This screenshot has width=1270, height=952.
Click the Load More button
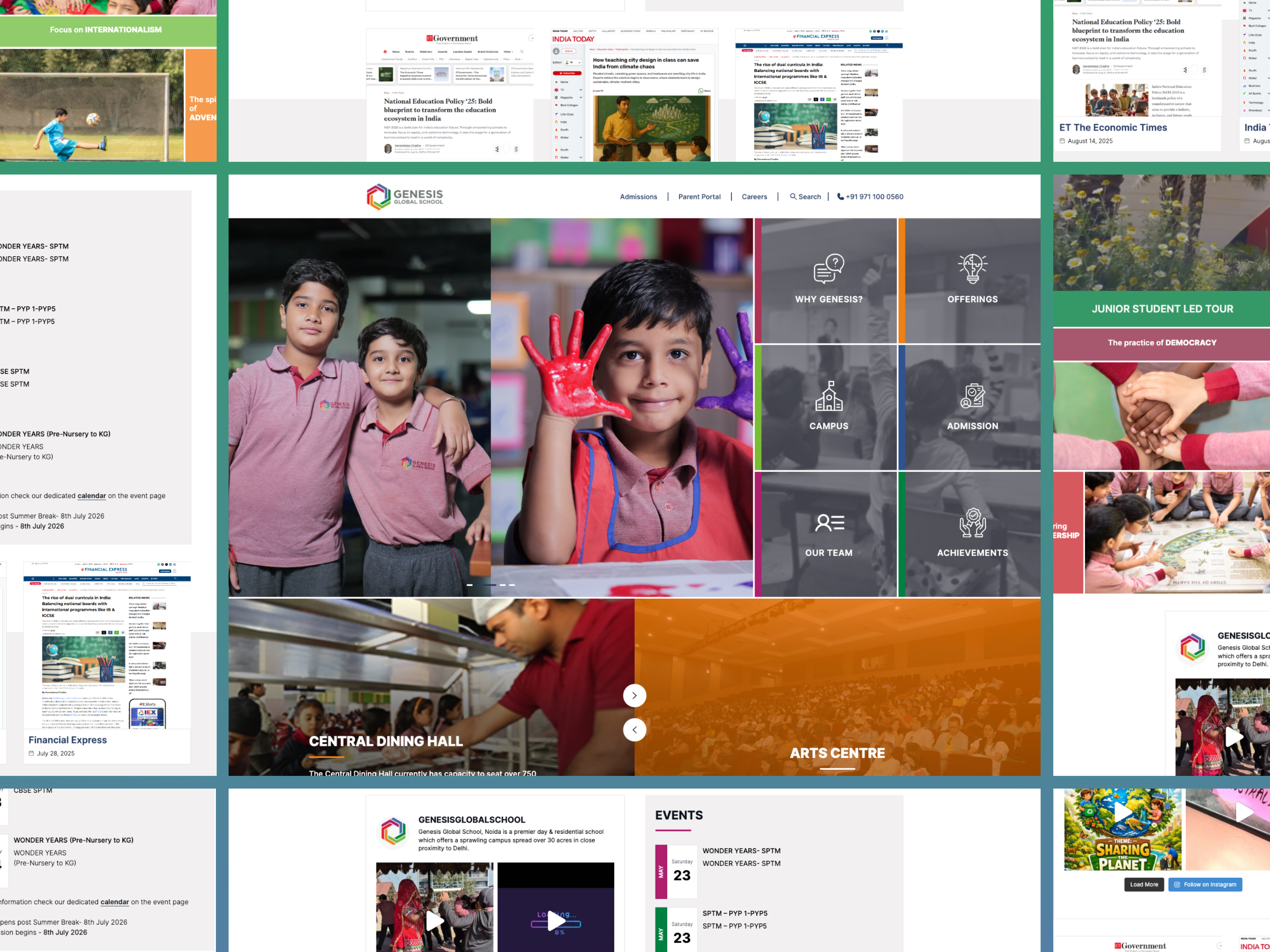(x=1144, y=884)
